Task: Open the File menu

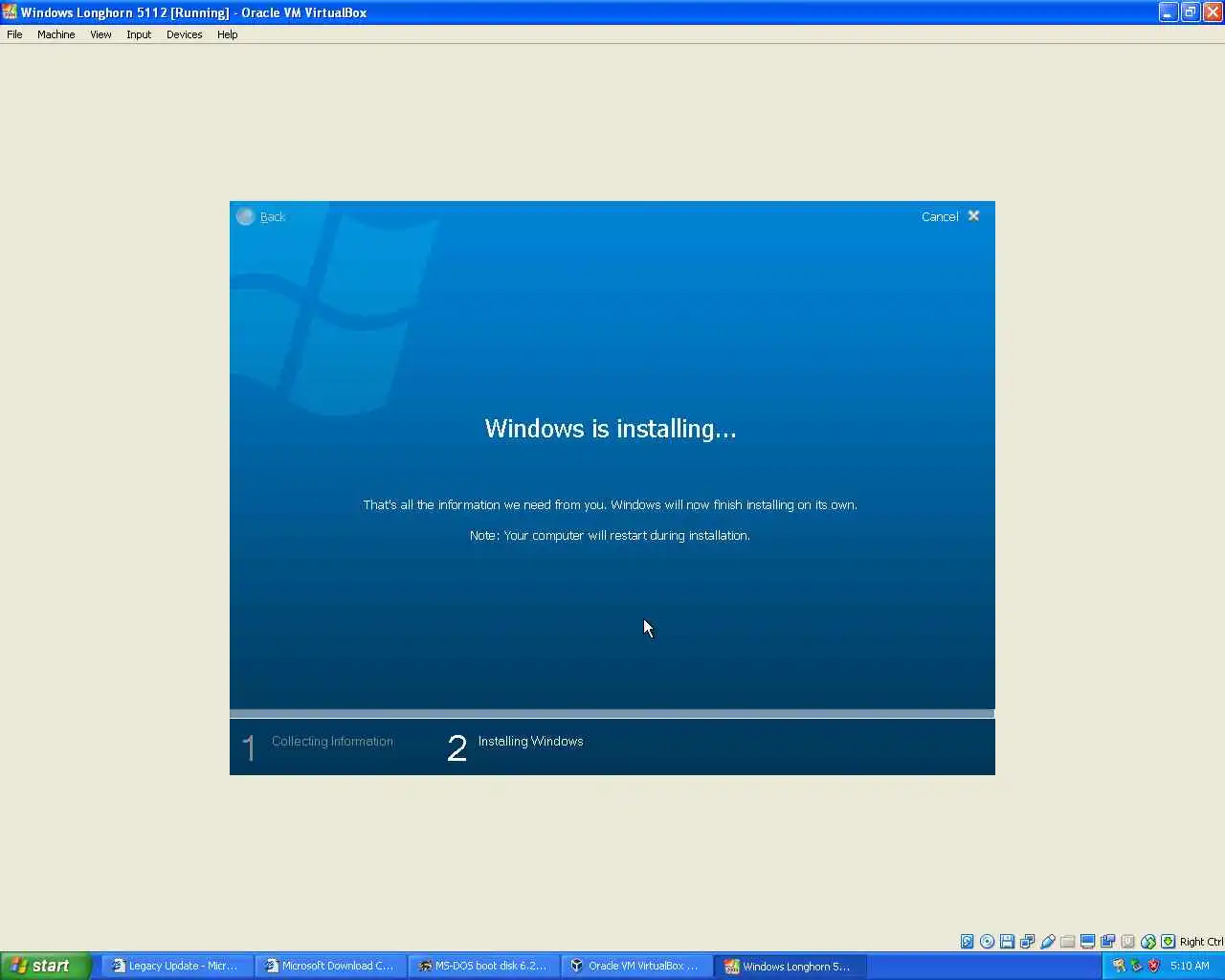Action: (x=14, y=34)
